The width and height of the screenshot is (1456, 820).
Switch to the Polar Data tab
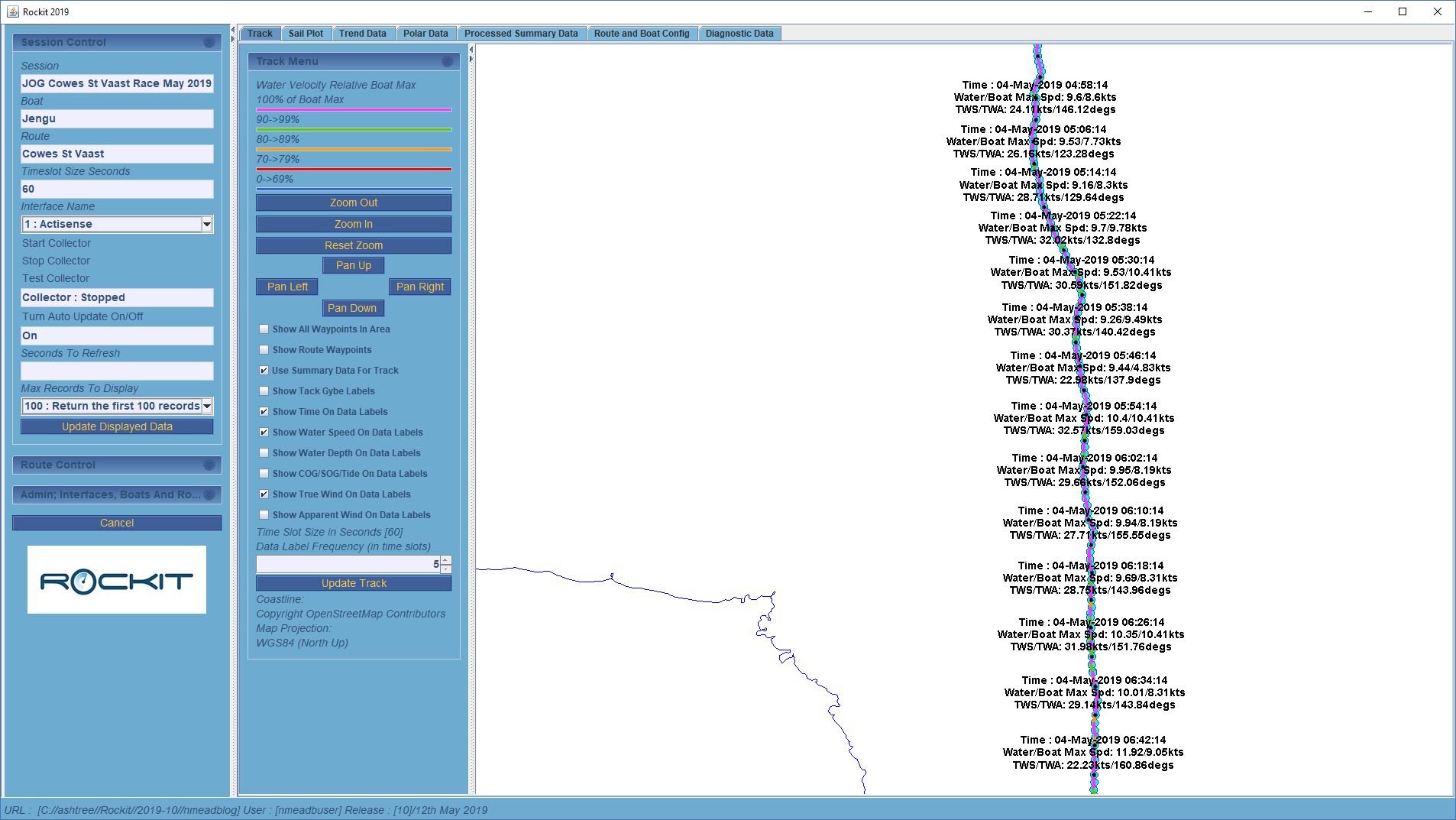pyautogui.click(x=425, y=34)
